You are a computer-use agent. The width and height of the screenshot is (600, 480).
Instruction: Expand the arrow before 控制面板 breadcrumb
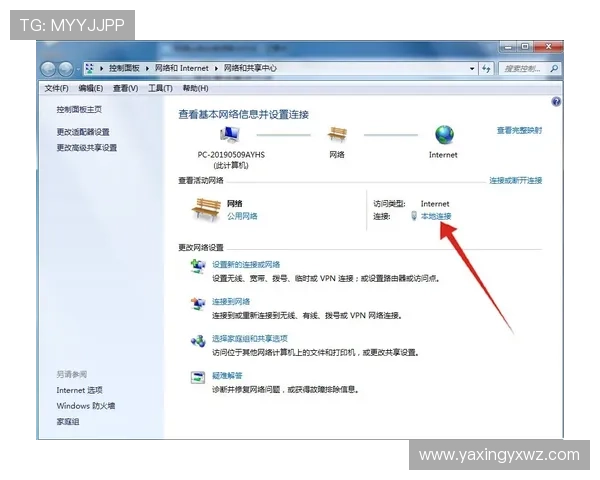click(101, 69)
